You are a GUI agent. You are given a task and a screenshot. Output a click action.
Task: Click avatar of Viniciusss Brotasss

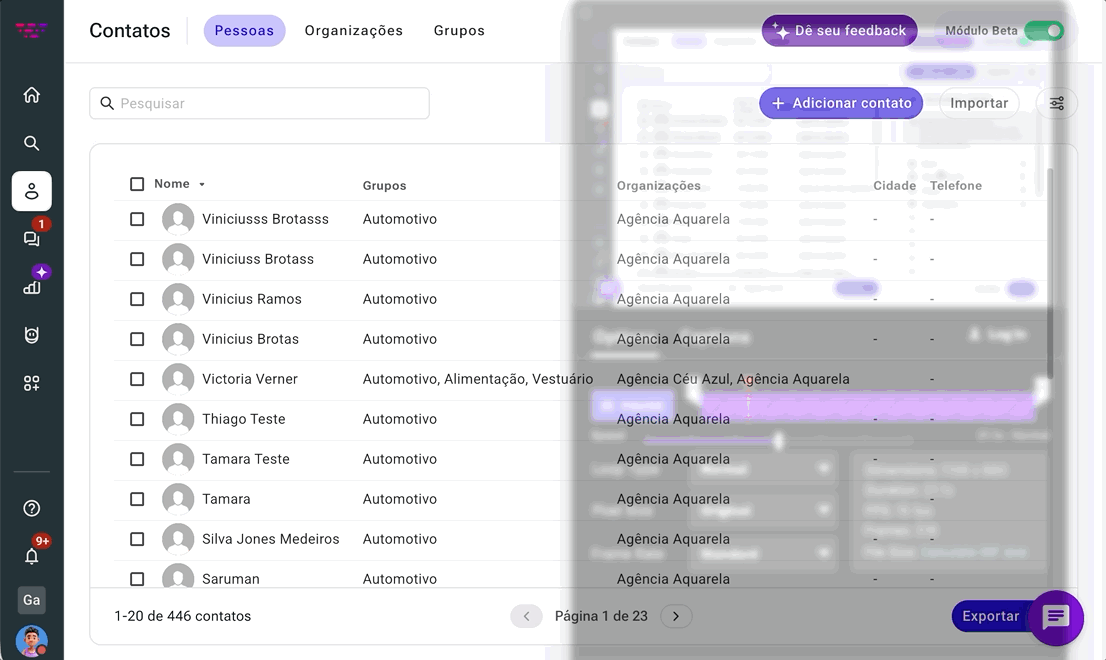pos(178,219)
